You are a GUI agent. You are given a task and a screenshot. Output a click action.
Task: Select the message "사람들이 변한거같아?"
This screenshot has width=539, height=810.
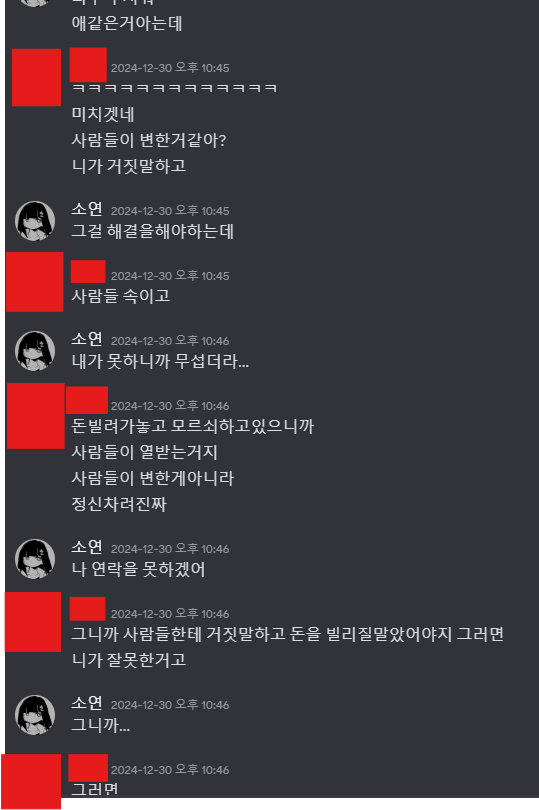[x=149, y=140]
